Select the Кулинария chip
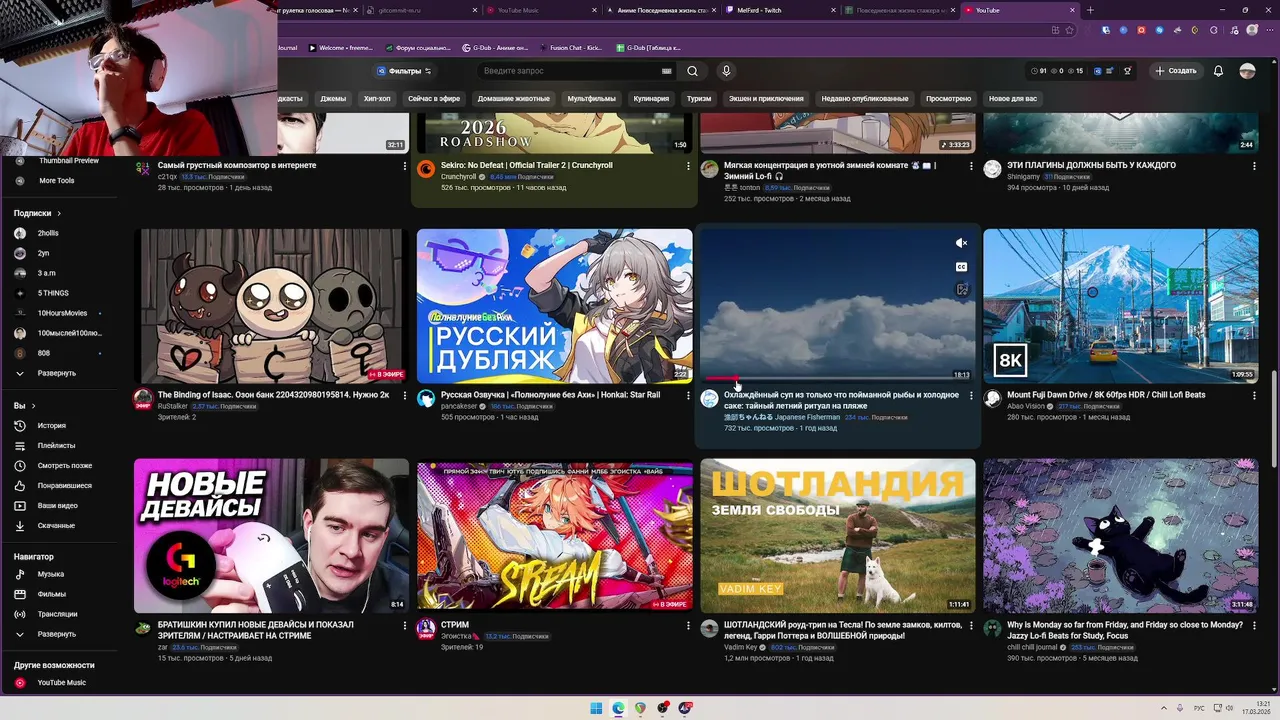This screenshot has height=720, width=1280. click(x=651, y=99)
